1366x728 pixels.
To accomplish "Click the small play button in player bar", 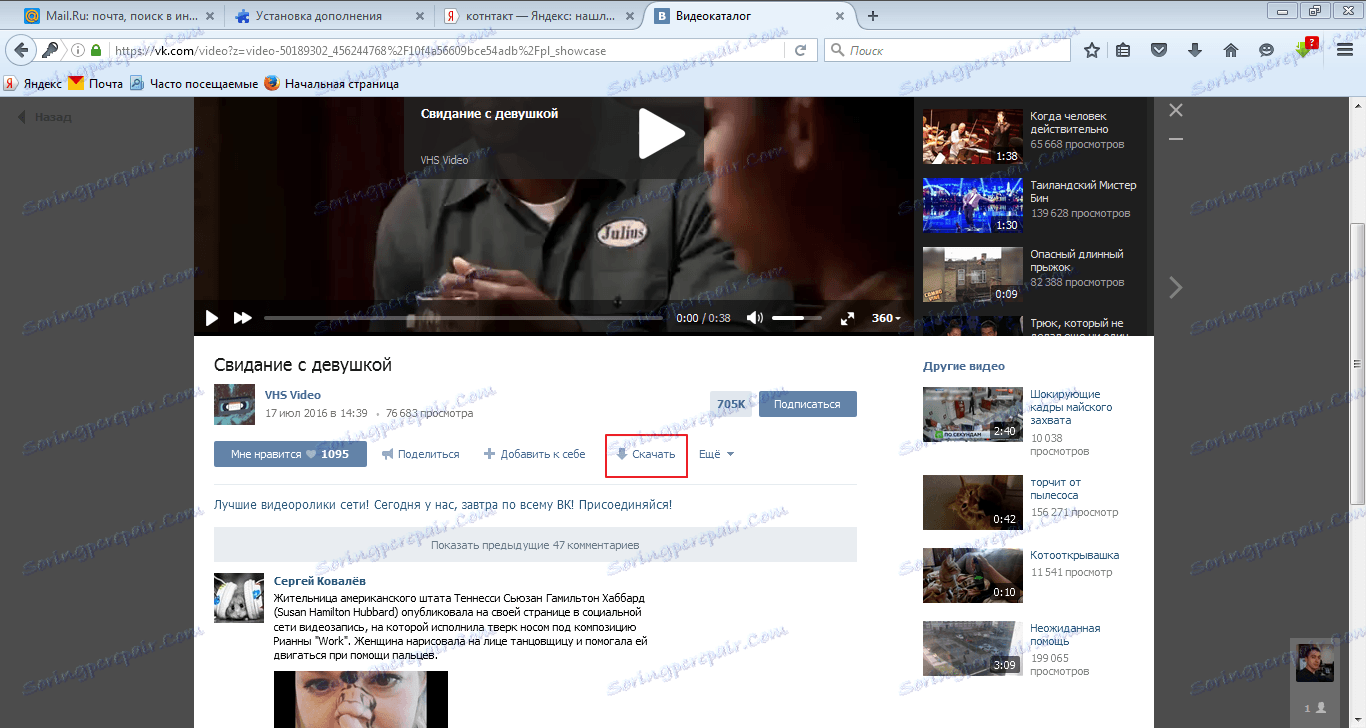I will 211,318.
